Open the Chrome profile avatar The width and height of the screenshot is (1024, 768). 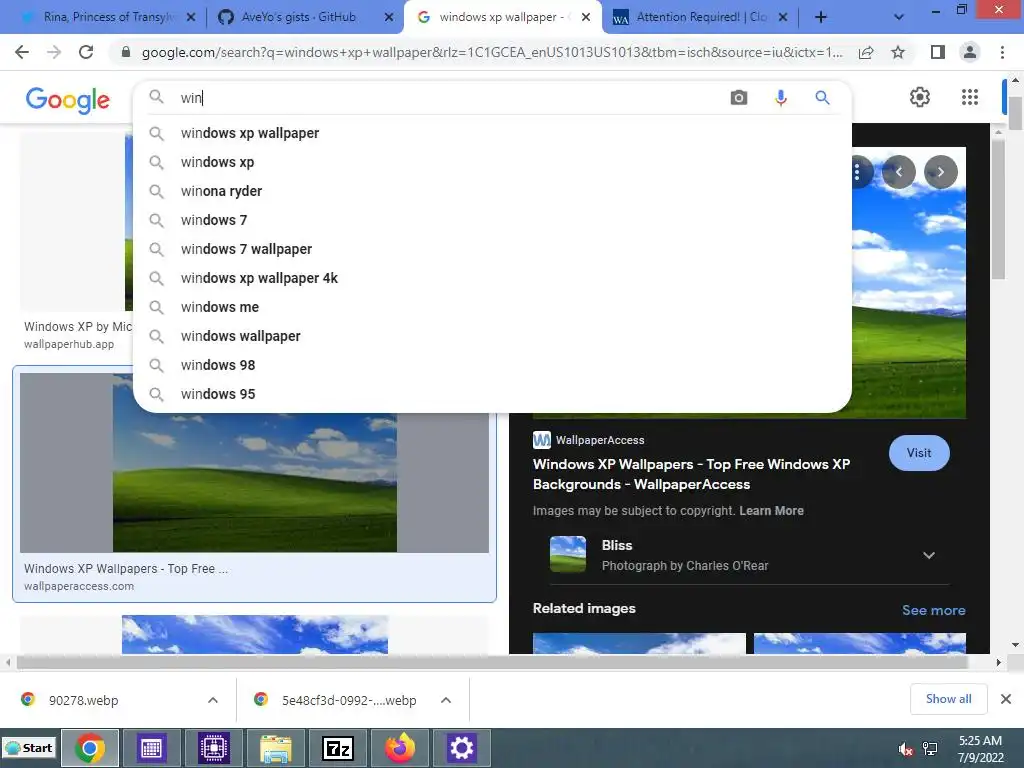970,52
